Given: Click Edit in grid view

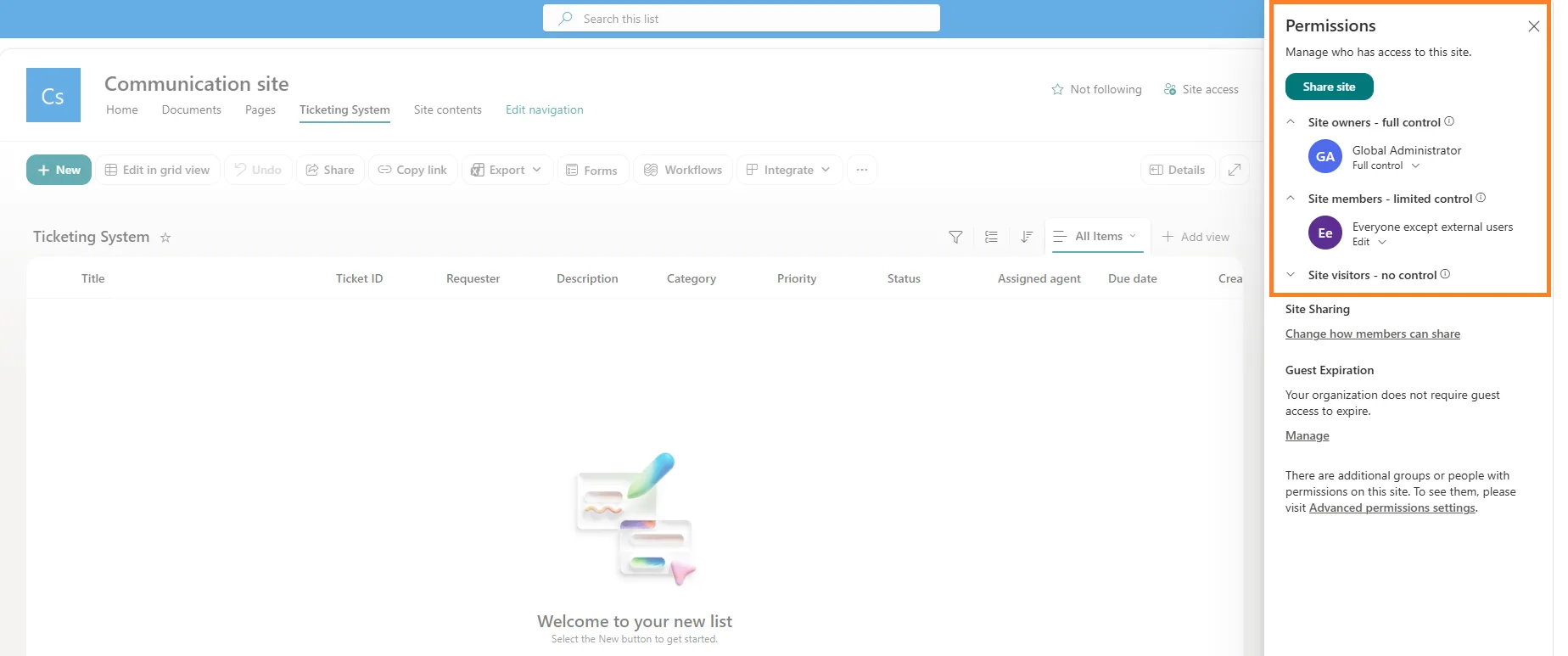Looking at the screenshot, I should pos(158,170).
